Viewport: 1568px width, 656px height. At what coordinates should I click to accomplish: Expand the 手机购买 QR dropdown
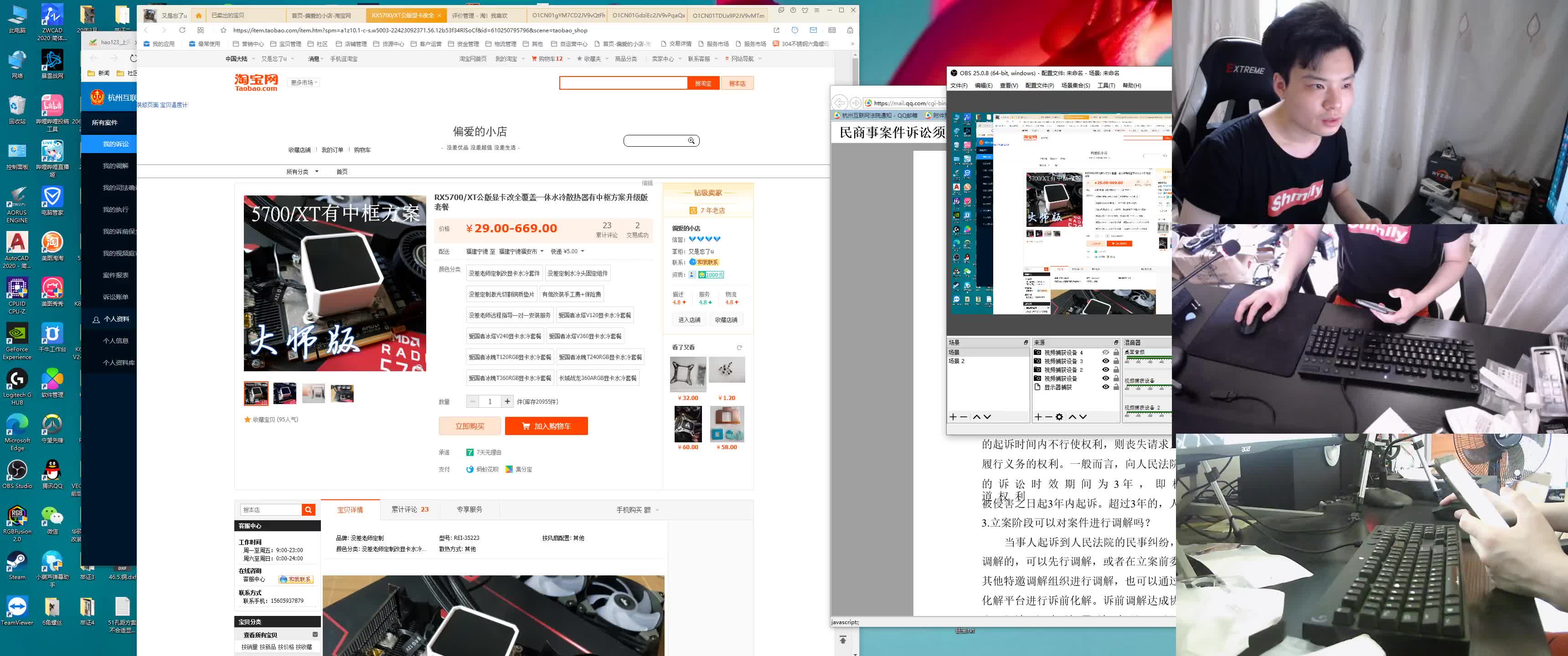pos(637,509)
